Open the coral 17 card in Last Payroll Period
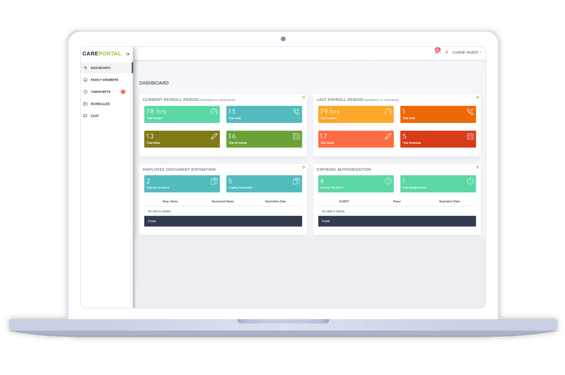The image size is (565, 375). (356, 139)
